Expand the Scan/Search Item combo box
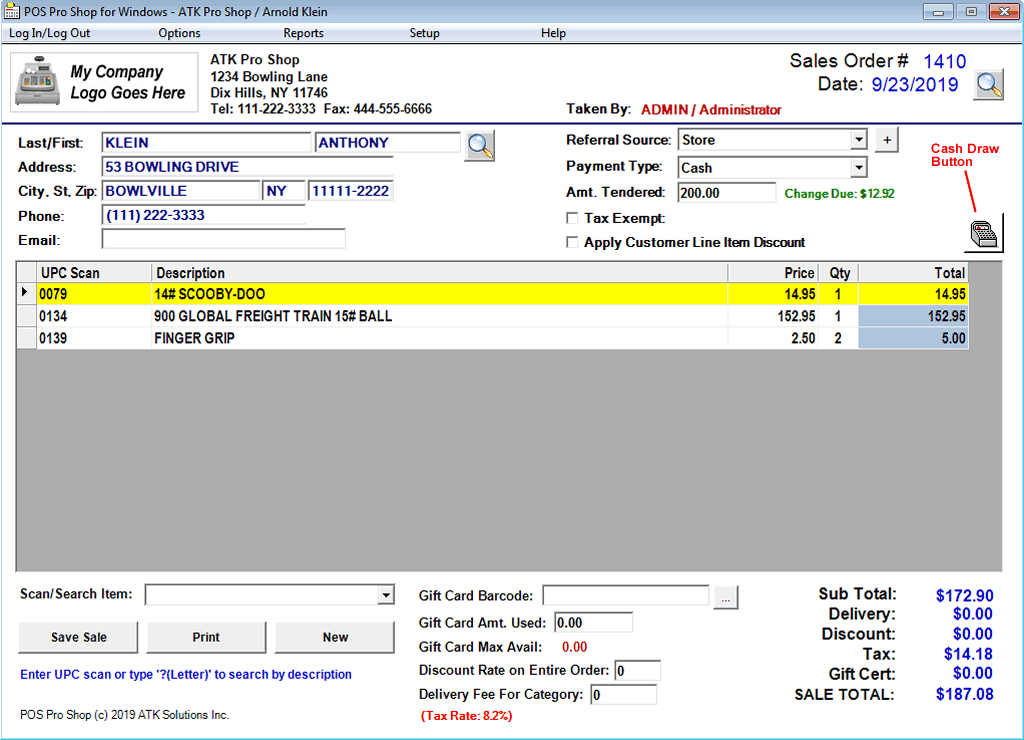The height and width of the screenshot is (740, 1024). (x=386, y=594)
